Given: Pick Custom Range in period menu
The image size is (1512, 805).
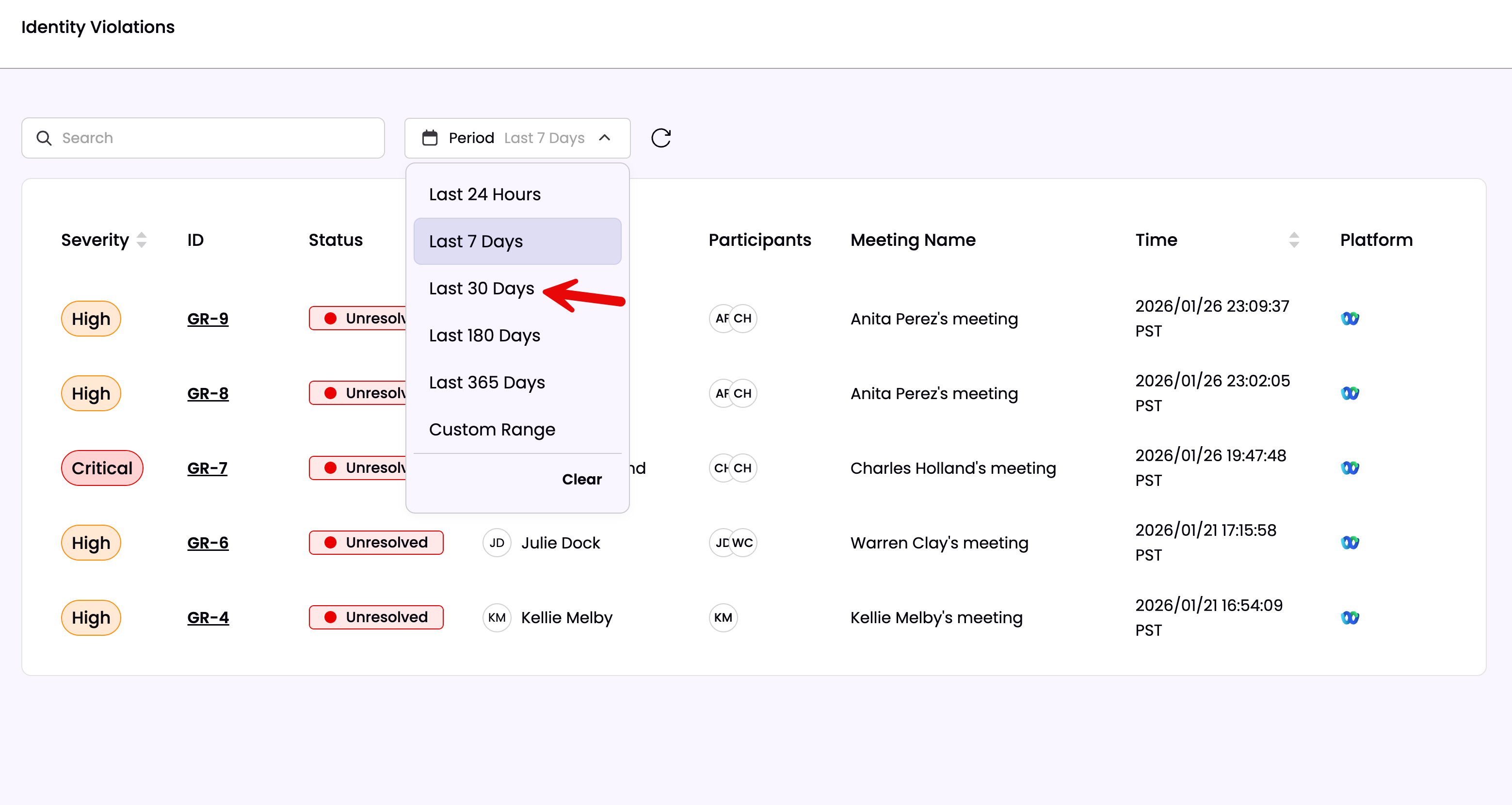Looking at the screenshot, I should 491,429.
